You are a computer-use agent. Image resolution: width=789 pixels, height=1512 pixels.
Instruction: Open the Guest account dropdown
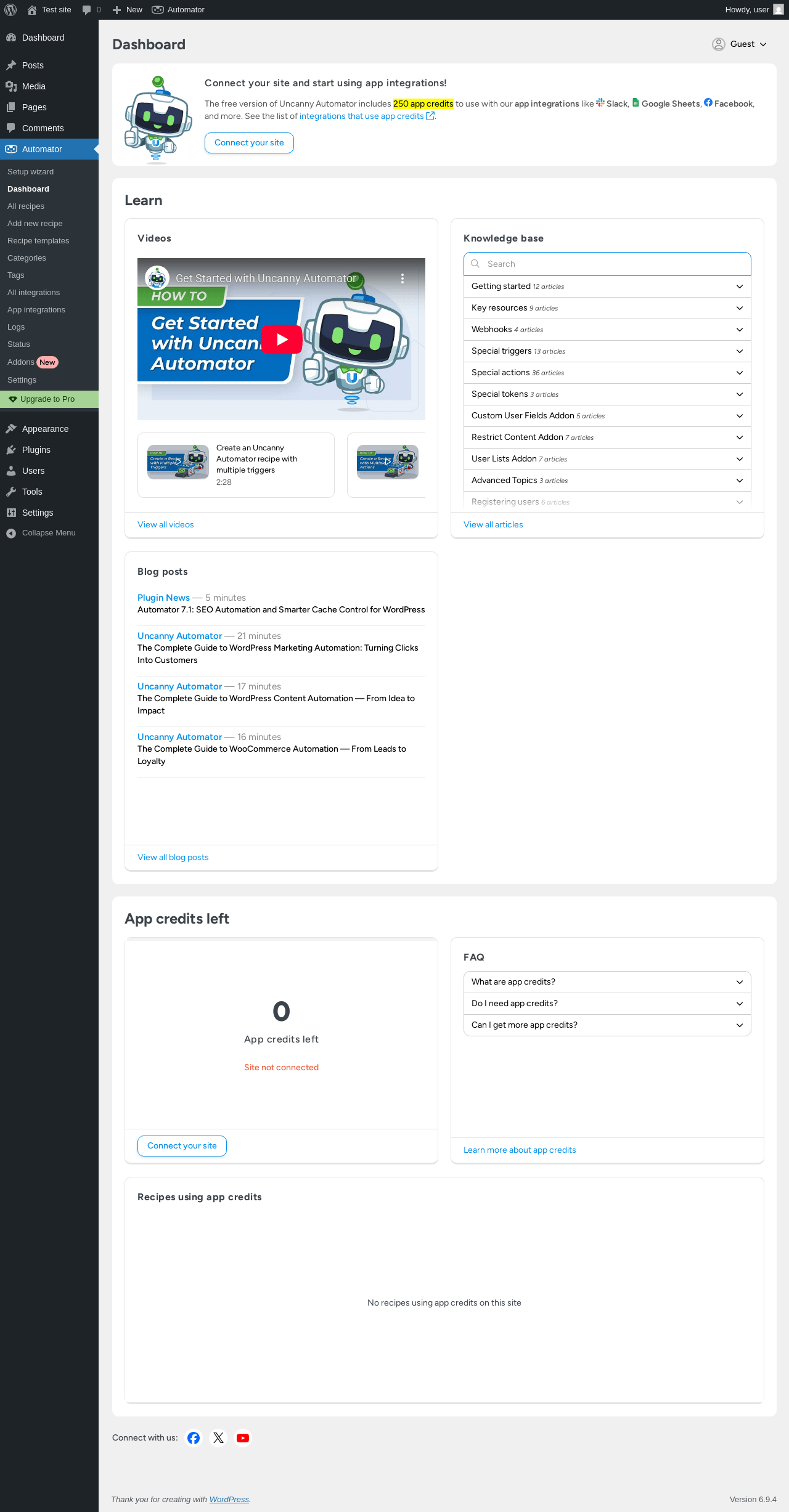tap(740, 44)
